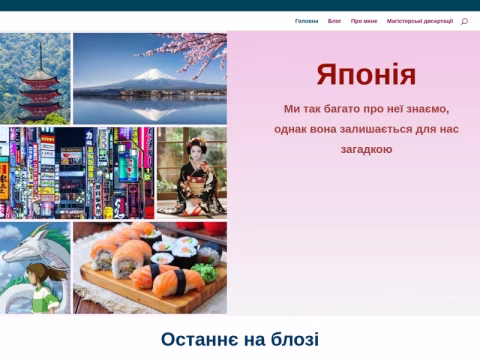480x360 pixels.
Task: Click the neon Tokyo street photo
Action: (x=77, y=173)
